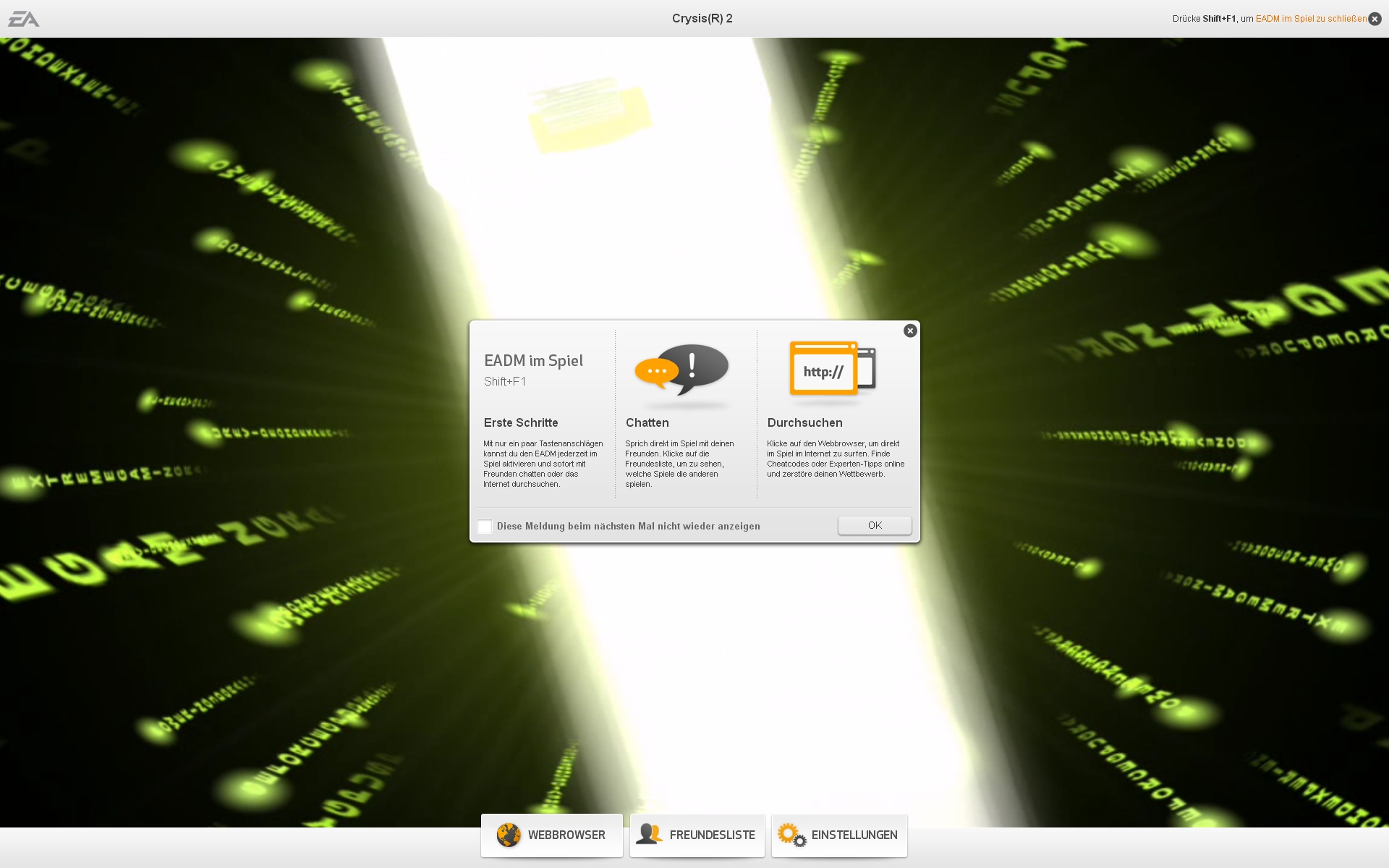Click the Crysis(R) 2 title bar text
Screen dimensions: 1389x868
(x=702, y=18)
